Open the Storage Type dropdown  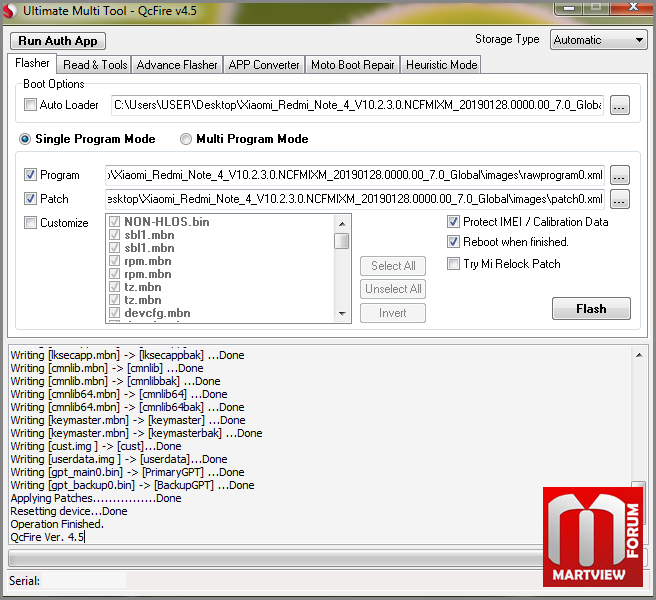coord(599,40)
